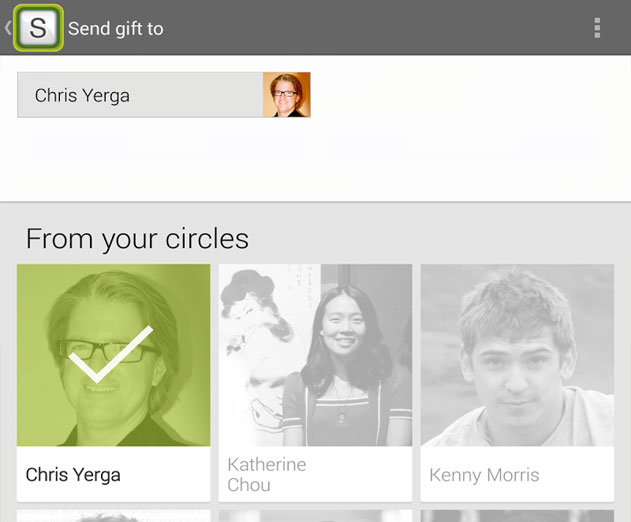Go back using the left chevron

coord(8,28)
